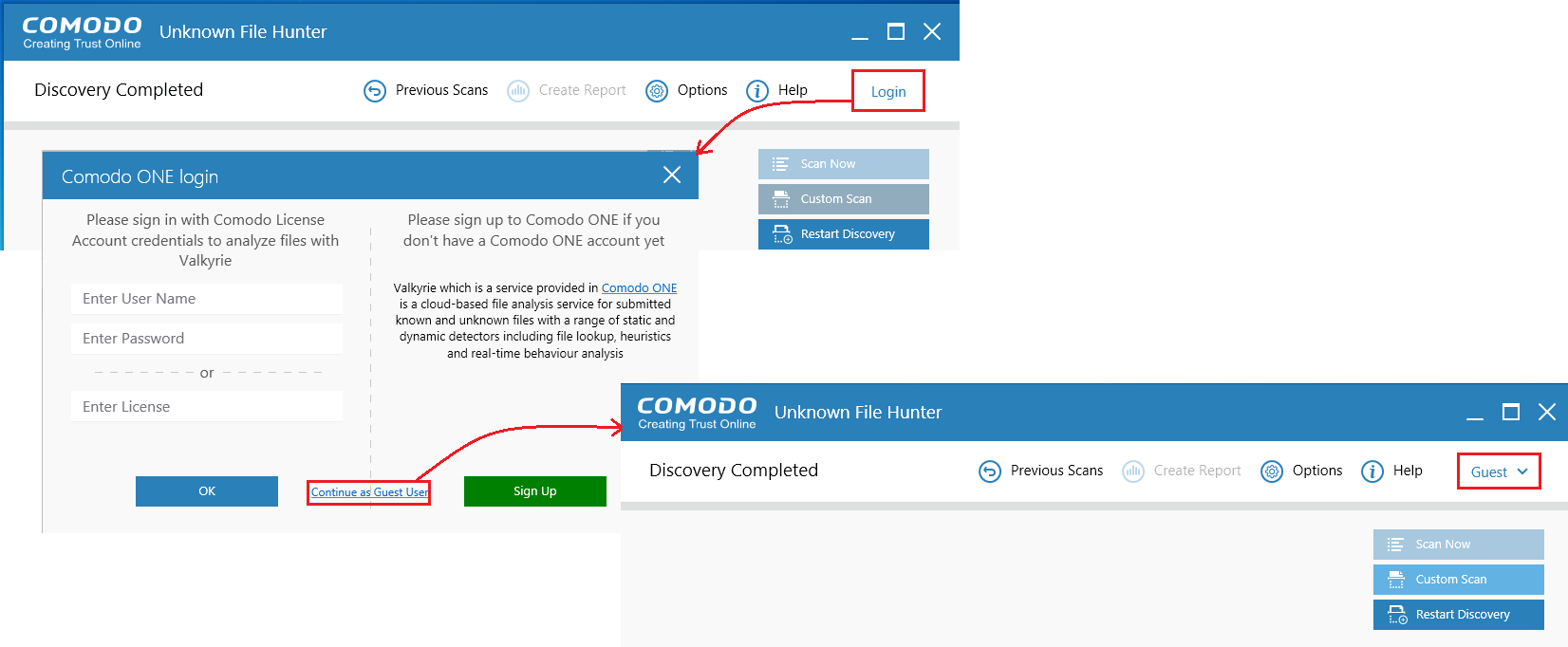Focus the Enter License field

tap(207, 407)
